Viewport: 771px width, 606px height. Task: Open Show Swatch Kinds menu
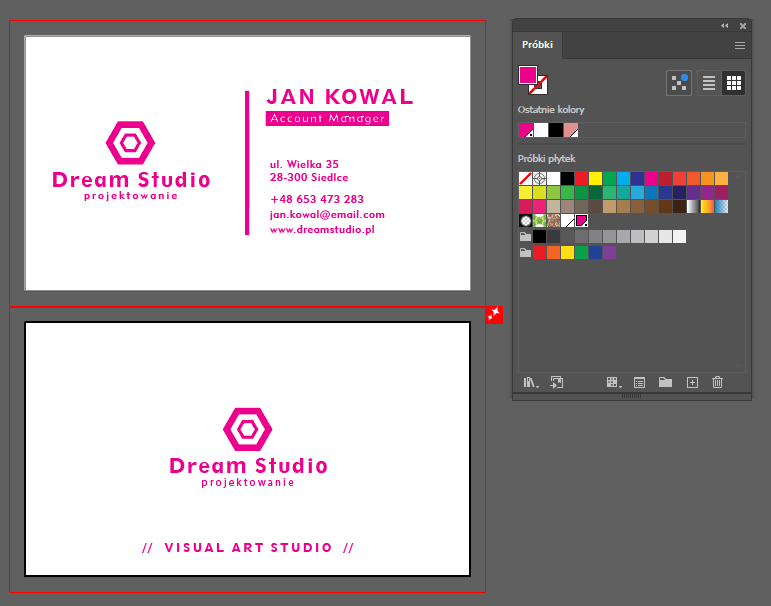(614, 382)
